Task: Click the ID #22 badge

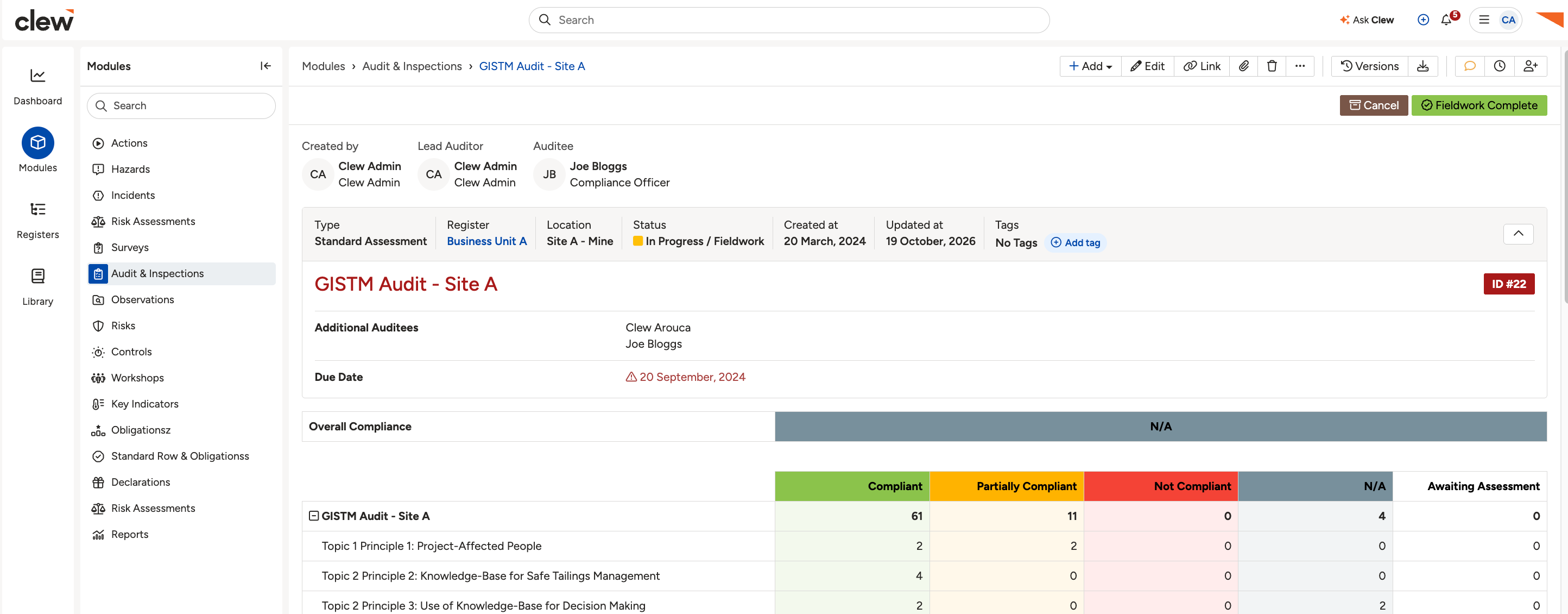Action: click(x=1508, y=284)
